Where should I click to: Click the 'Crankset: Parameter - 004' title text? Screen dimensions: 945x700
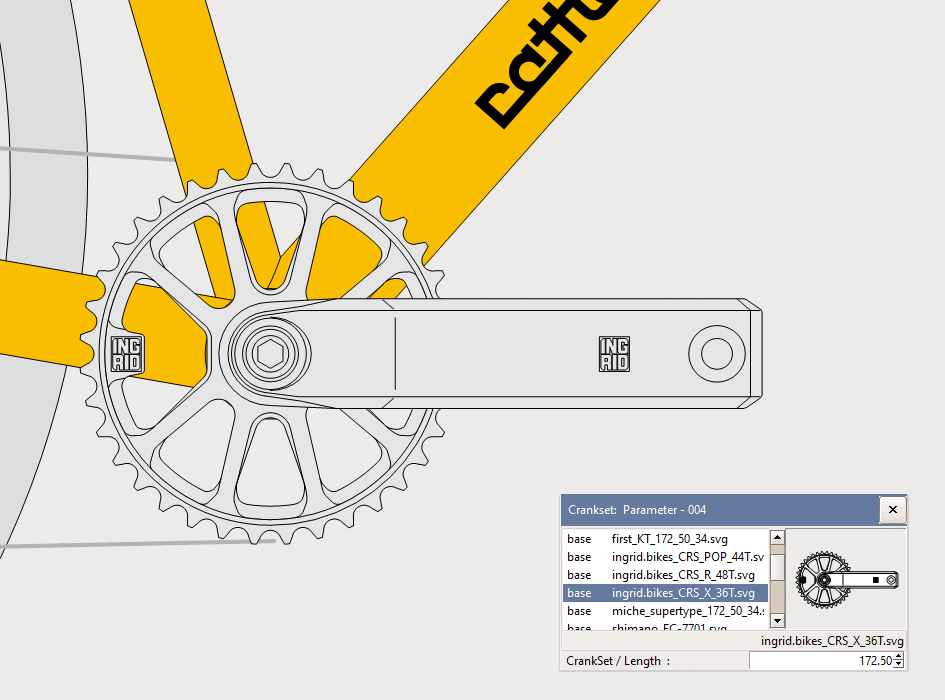(x=637, y=510)
